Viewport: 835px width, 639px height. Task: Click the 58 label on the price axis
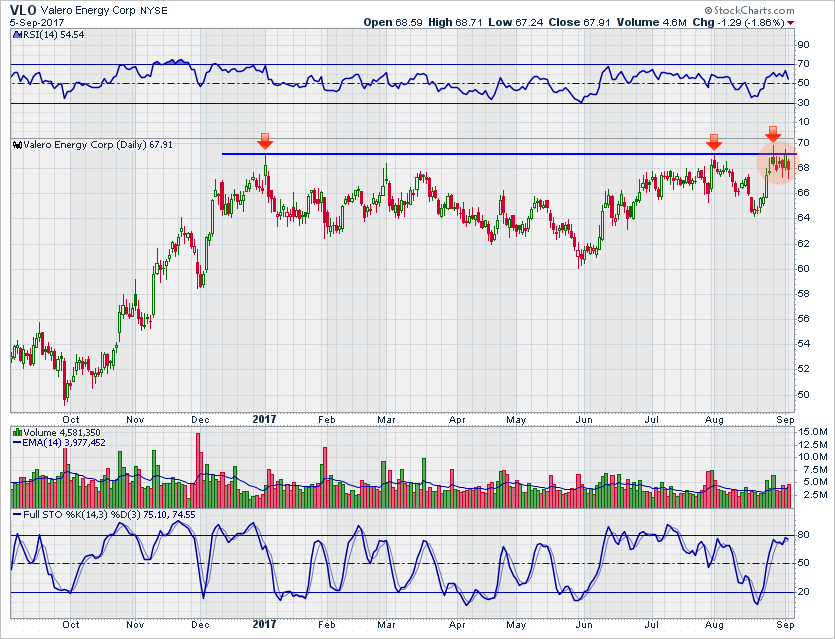pyautogui.click(x=803, y=294)
